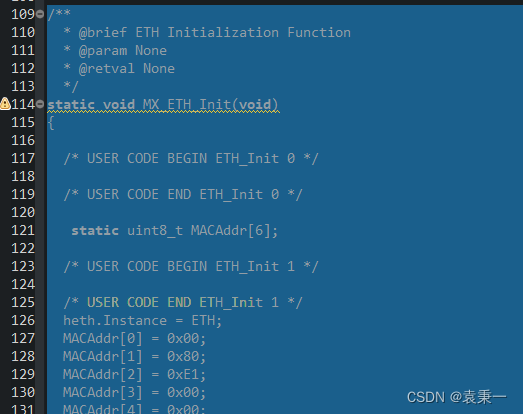
Task: Click the static keyword on line 121
Action: click(x=95, y=231)
